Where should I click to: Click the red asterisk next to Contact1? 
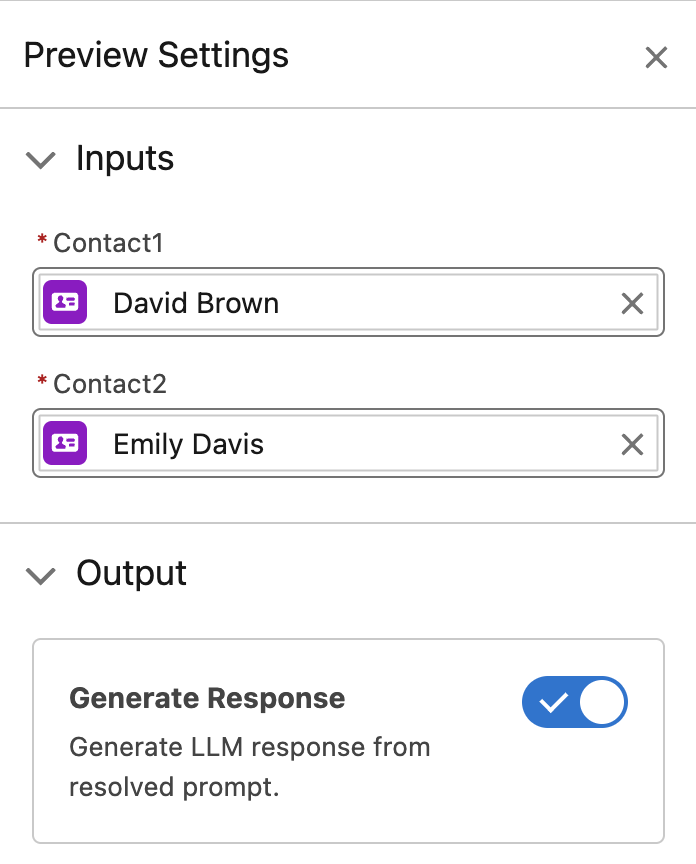(x=42, y=241)
